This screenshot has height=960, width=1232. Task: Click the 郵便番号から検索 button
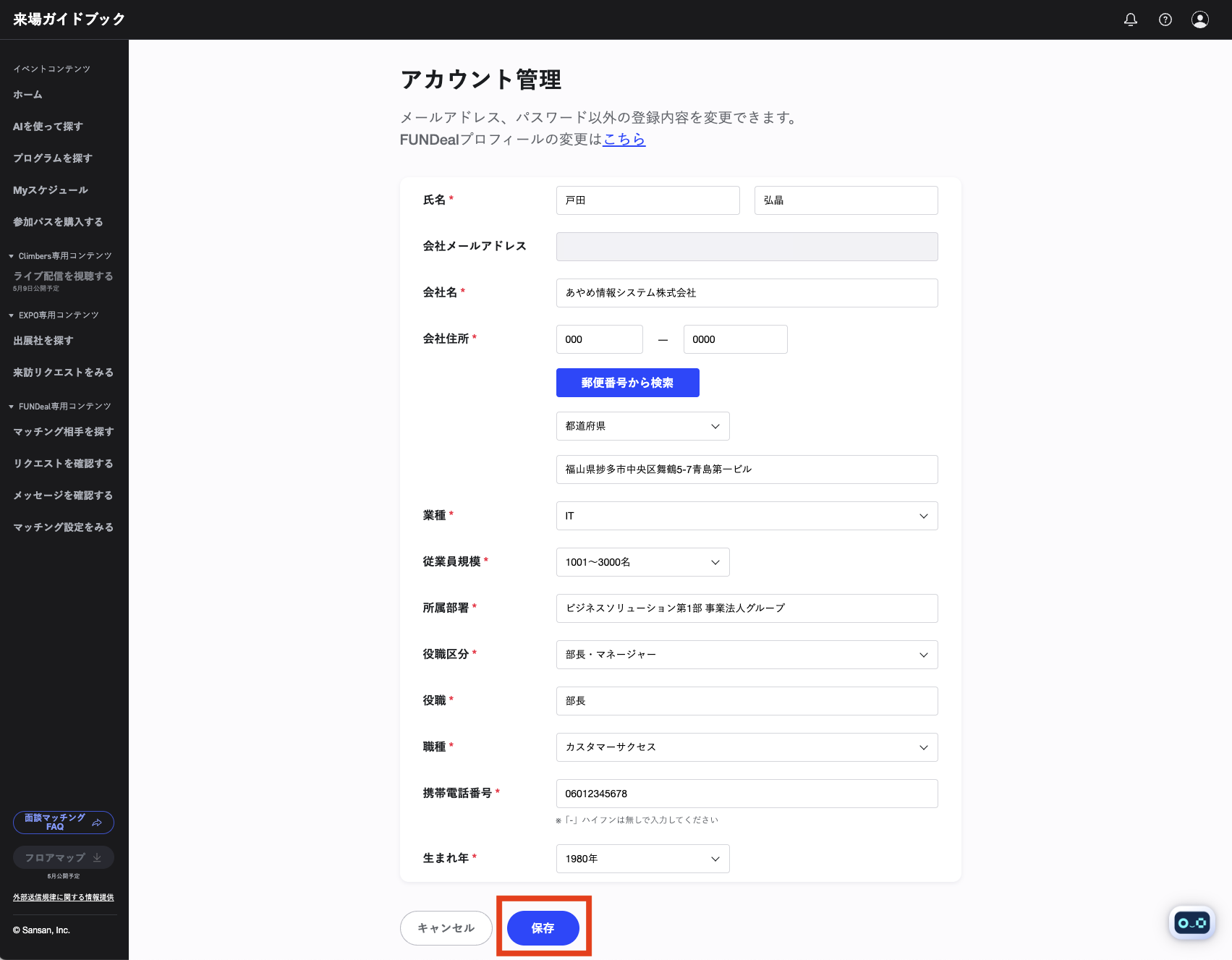627,383
